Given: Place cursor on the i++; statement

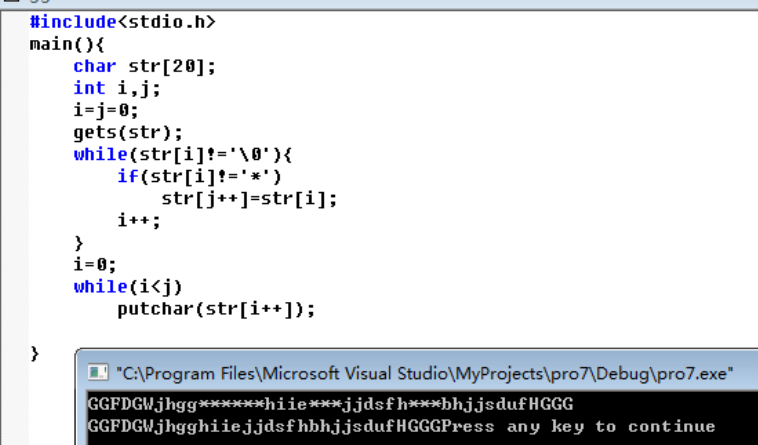Looking at the screenshot, I should click(x=139, y=221).
